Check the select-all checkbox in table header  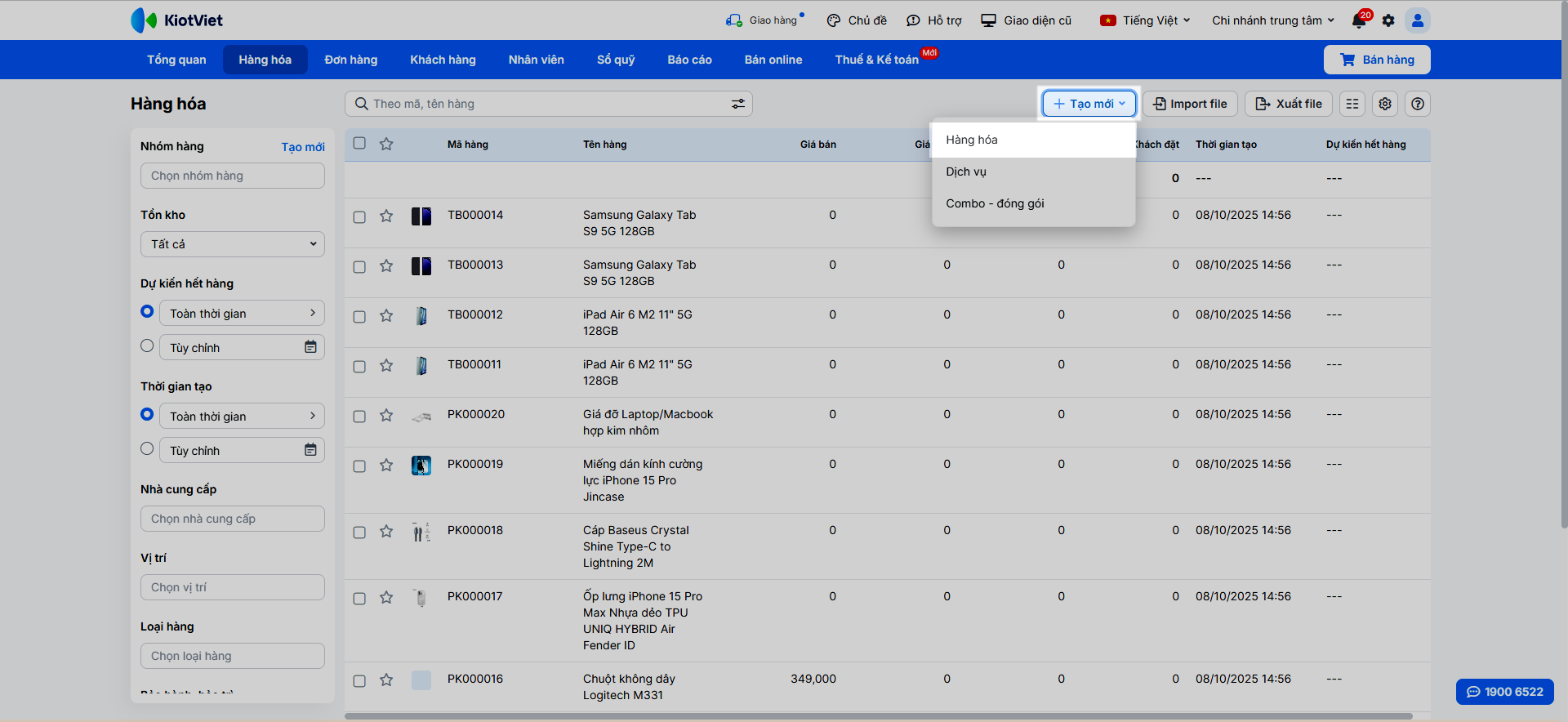(359, 144)
